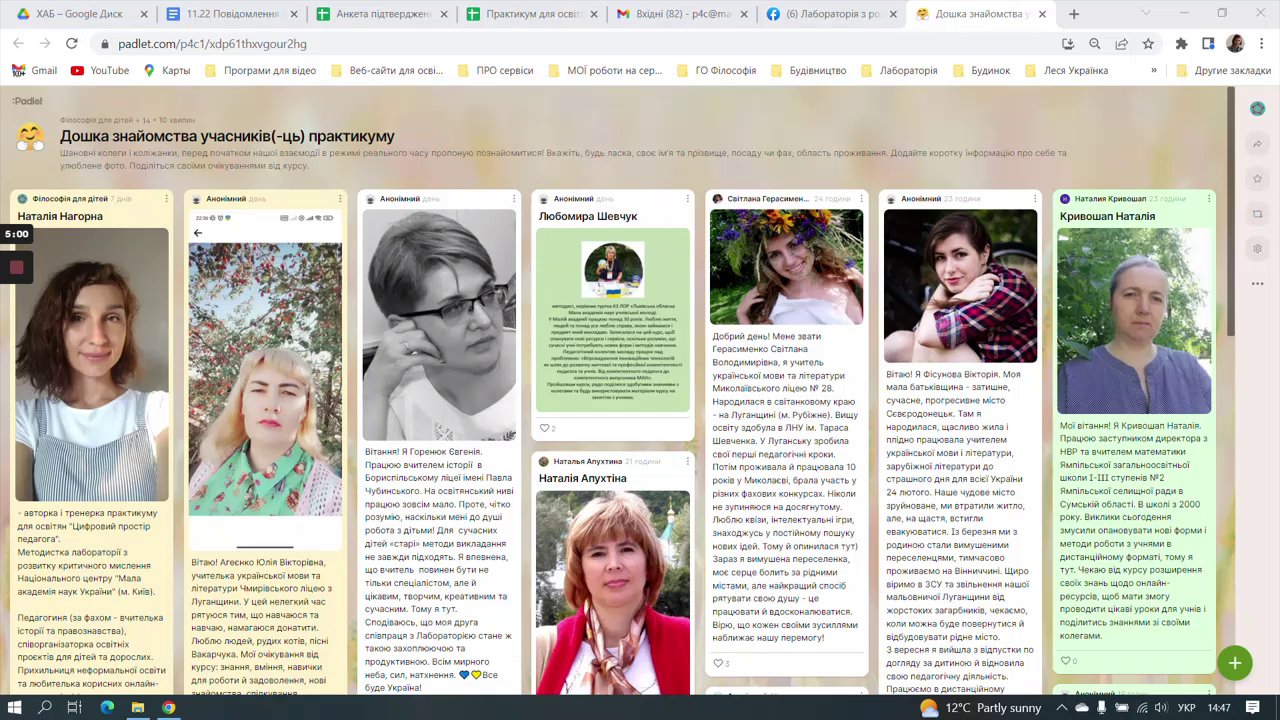Click the remake icon in Padlet sidebar
Image resolution: width=1280 pixels, height=720 pixels.
point(1258,214)
